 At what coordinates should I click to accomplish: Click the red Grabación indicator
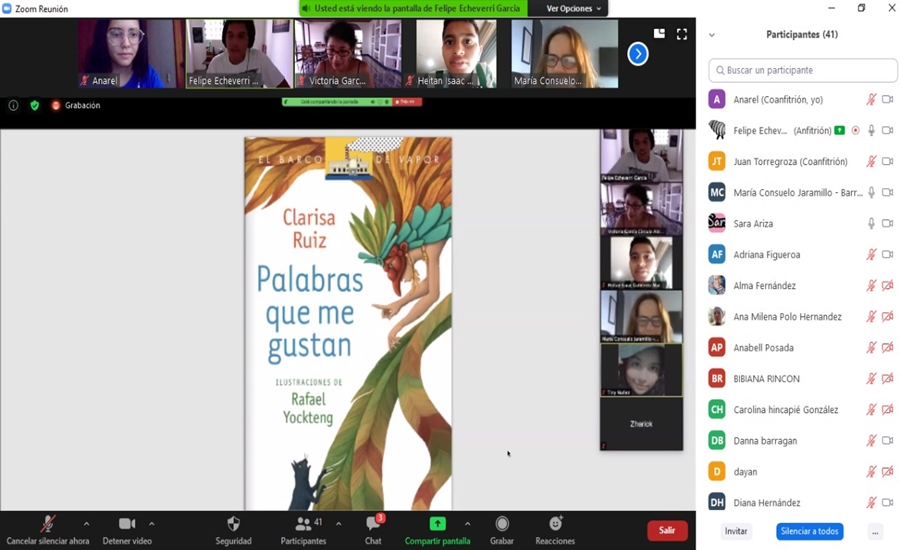pyautogui.click(x=76, y=105)
